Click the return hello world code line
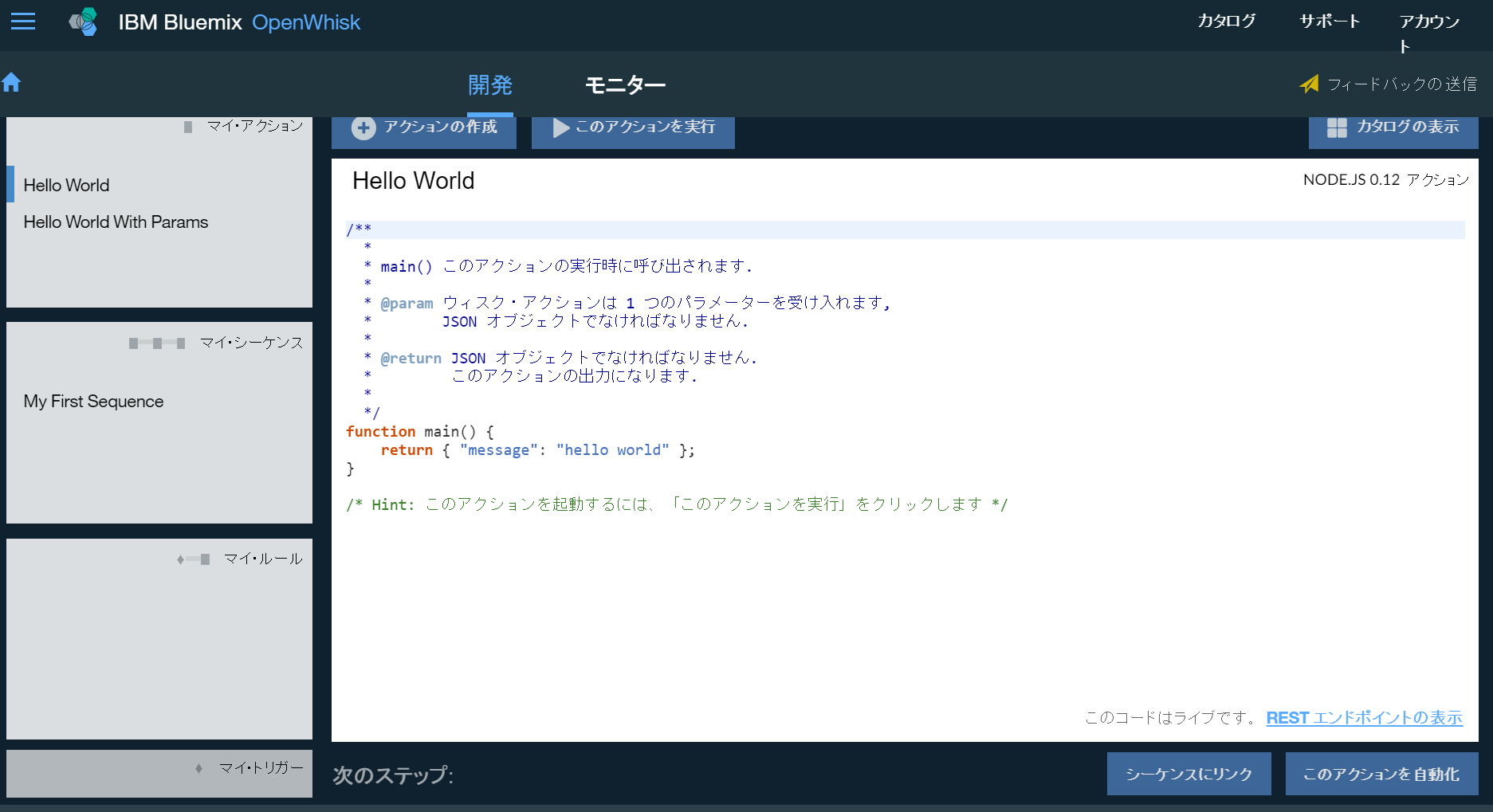Viewport: 1493px width, 812px height. click(537, 450)
